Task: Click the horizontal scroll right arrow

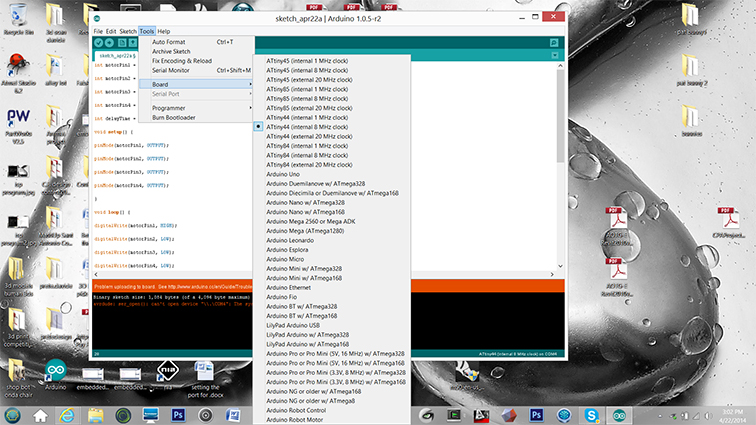Action: pos(552,274)
